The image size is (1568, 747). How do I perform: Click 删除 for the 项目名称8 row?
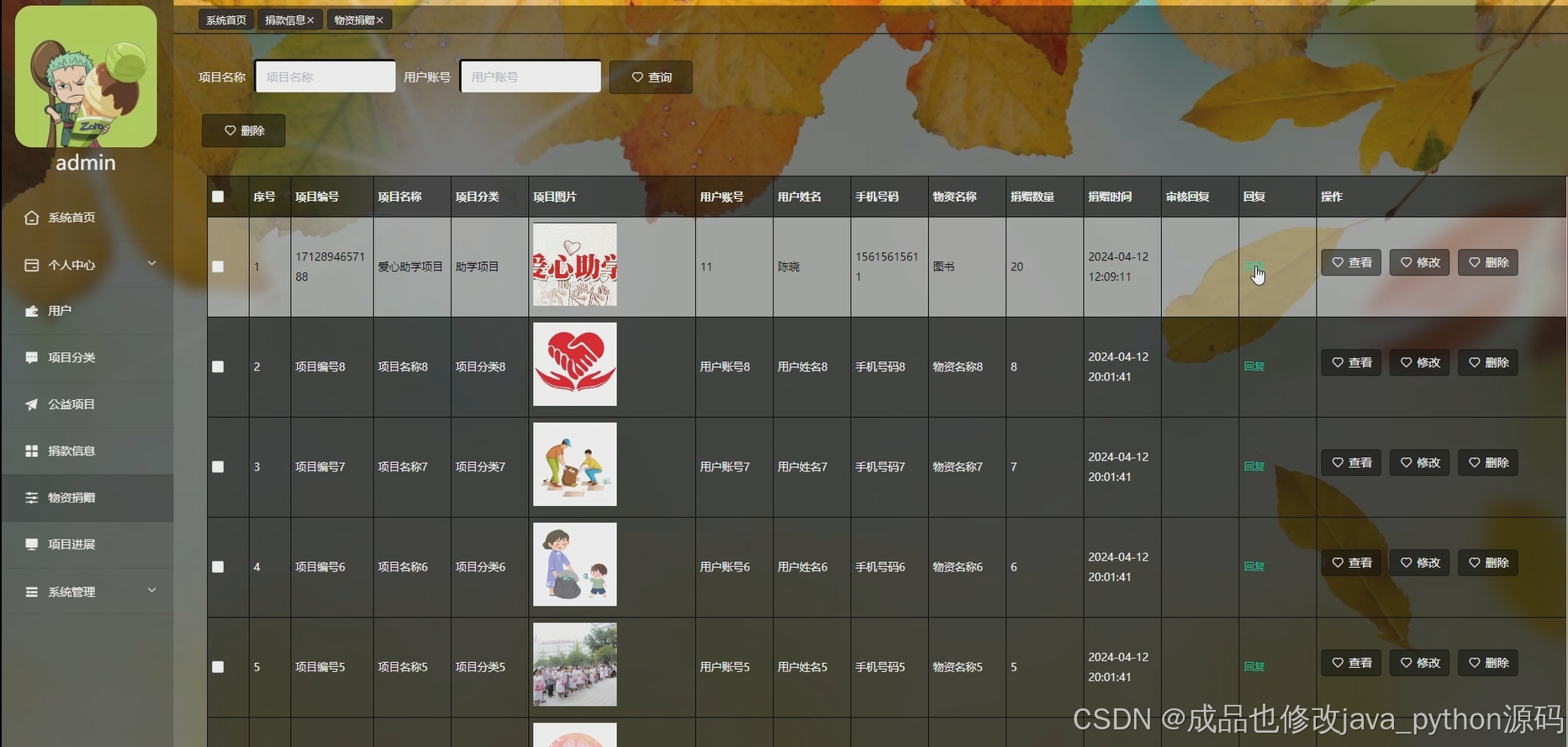(1488, 362)
